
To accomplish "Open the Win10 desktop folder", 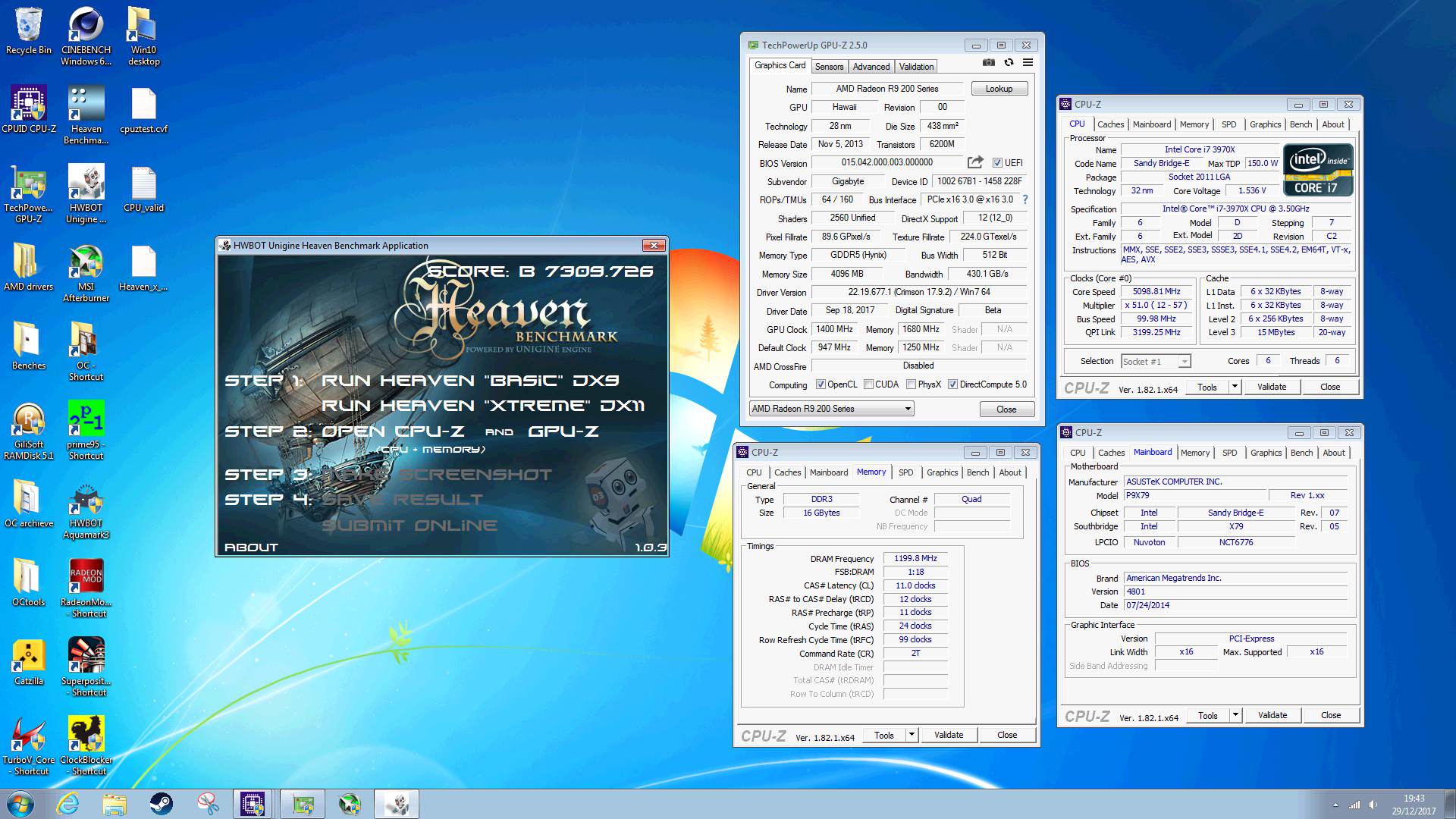I will (x=143, y=37).
